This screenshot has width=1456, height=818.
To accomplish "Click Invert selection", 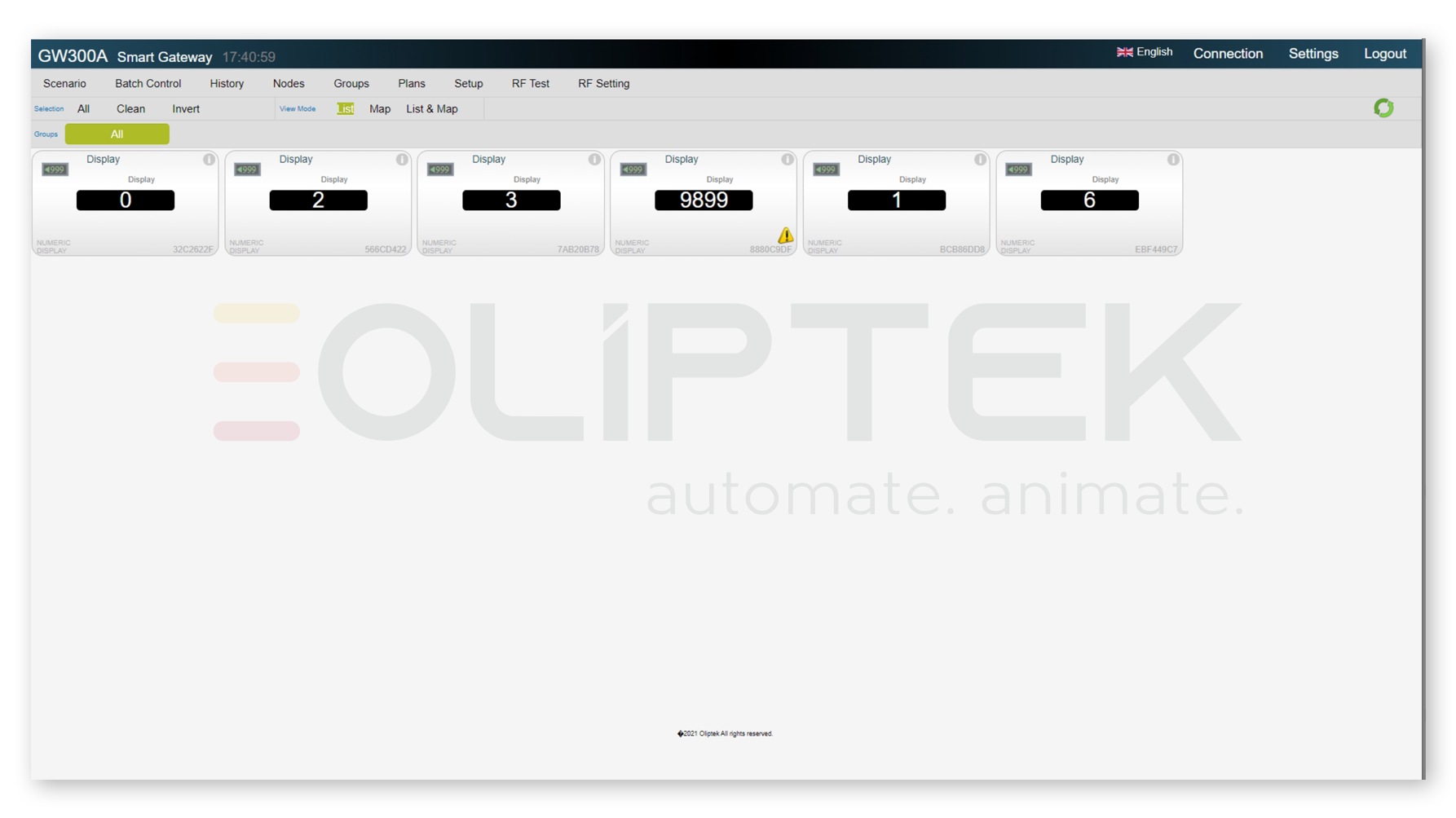I will pyautogui.click(x=186, y=109).
